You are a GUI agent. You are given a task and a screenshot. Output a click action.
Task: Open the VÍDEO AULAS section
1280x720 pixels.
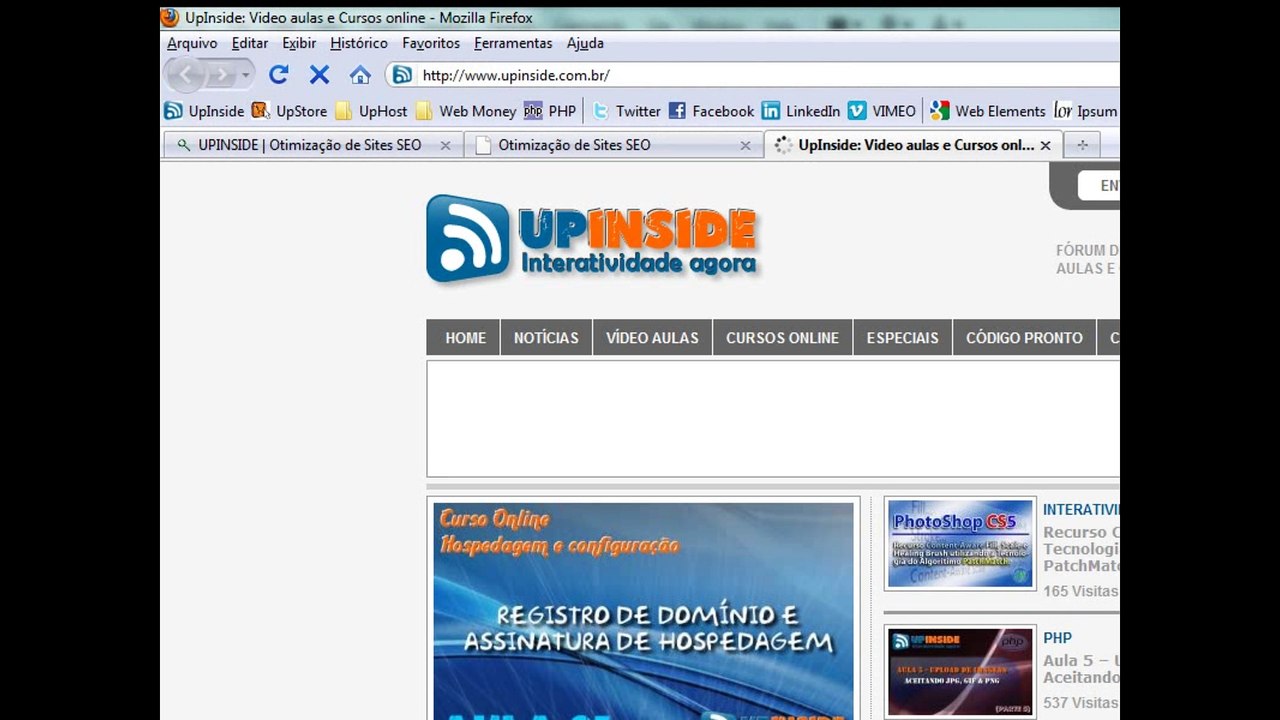tap(652, 338)
